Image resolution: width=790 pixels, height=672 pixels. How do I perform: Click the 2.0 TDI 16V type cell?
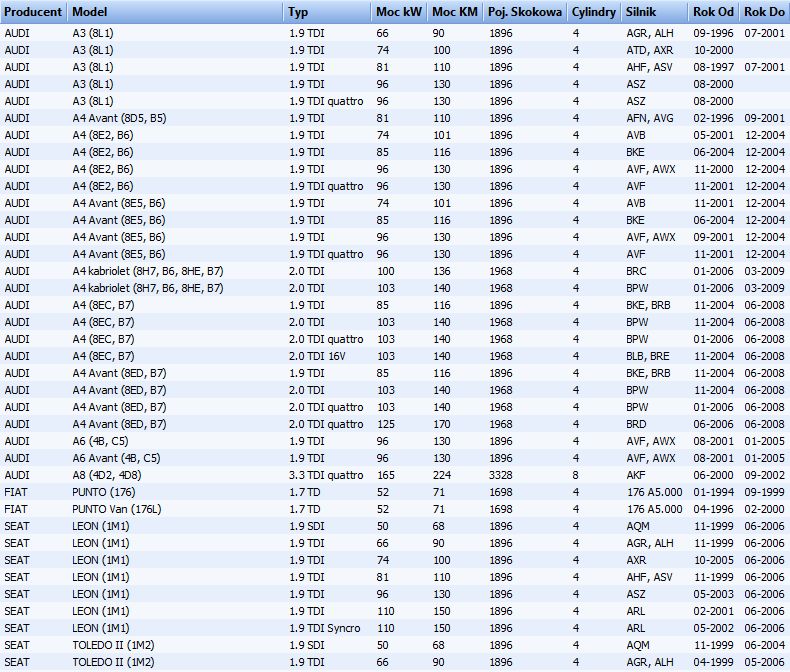(x=317, y=356)
